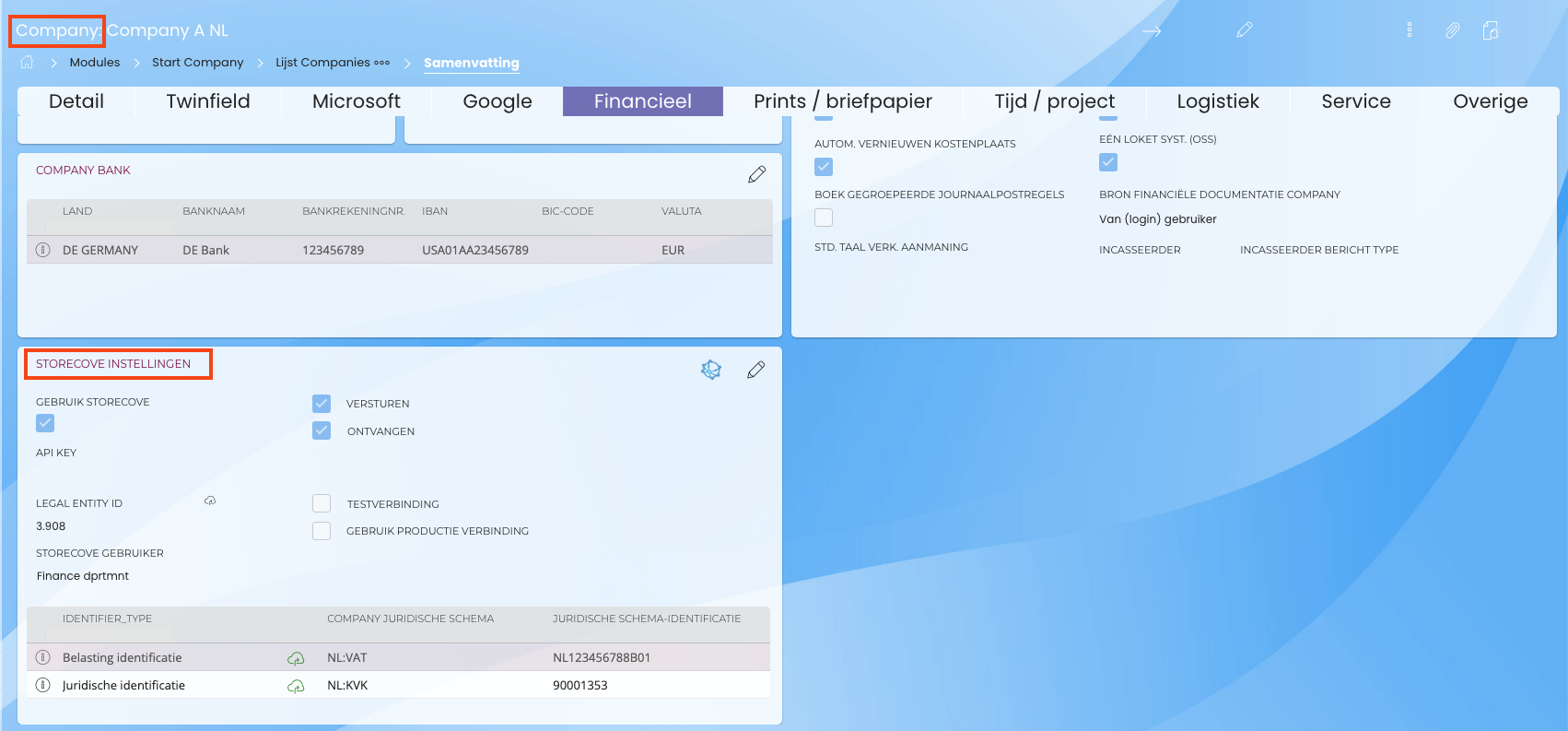Select the Belasting identificatie row text
1568x731 pixels.
point(123,657)
